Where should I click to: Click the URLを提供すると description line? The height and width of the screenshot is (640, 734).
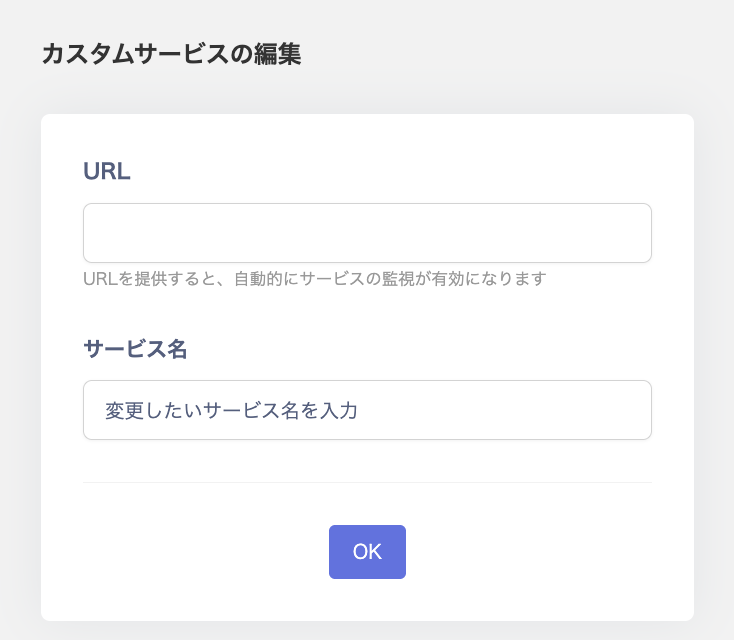point(314,278)
